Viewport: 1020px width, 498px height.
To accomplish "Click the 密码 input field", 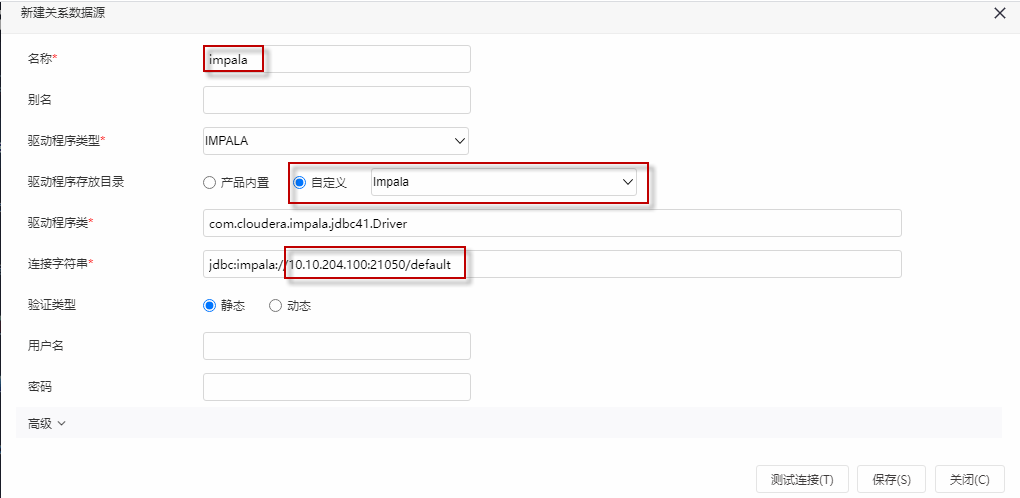I will [337, 387].
